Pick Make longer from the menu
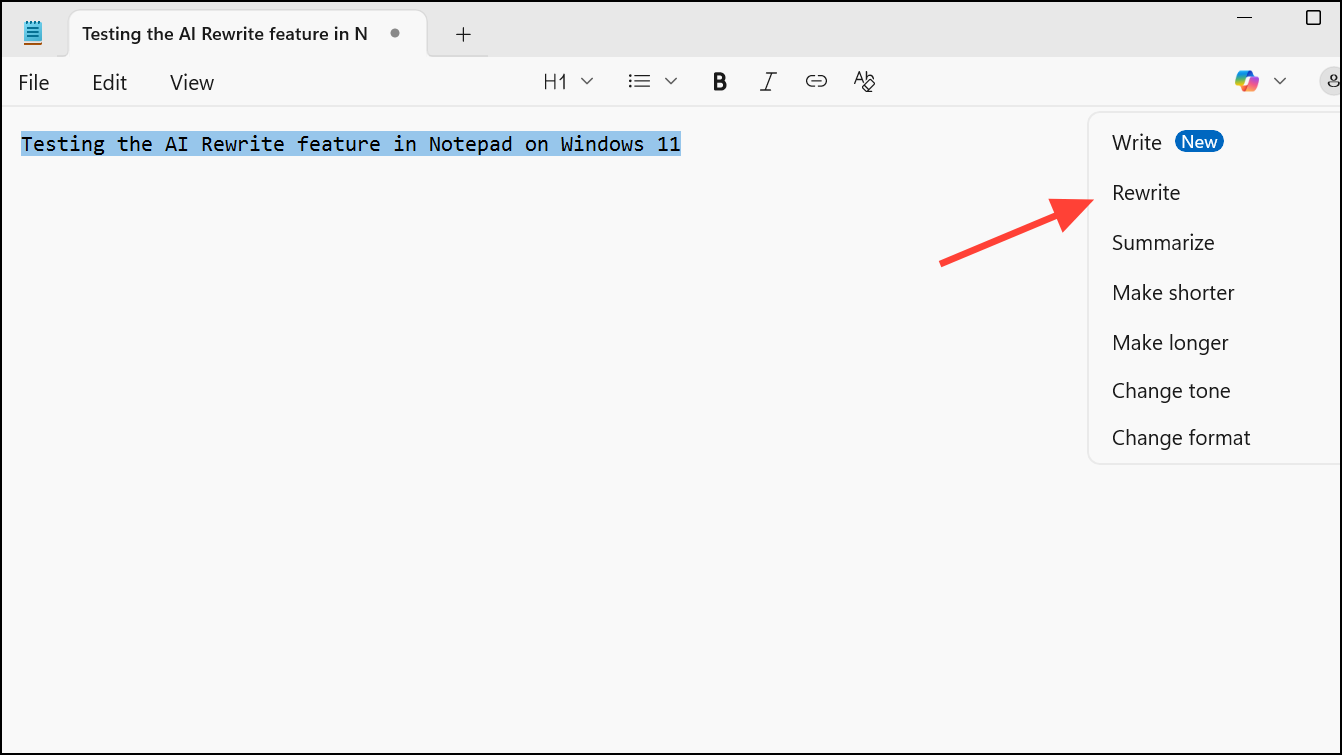The height and width of the screenshot is (755, 1342). [1170, 342]
